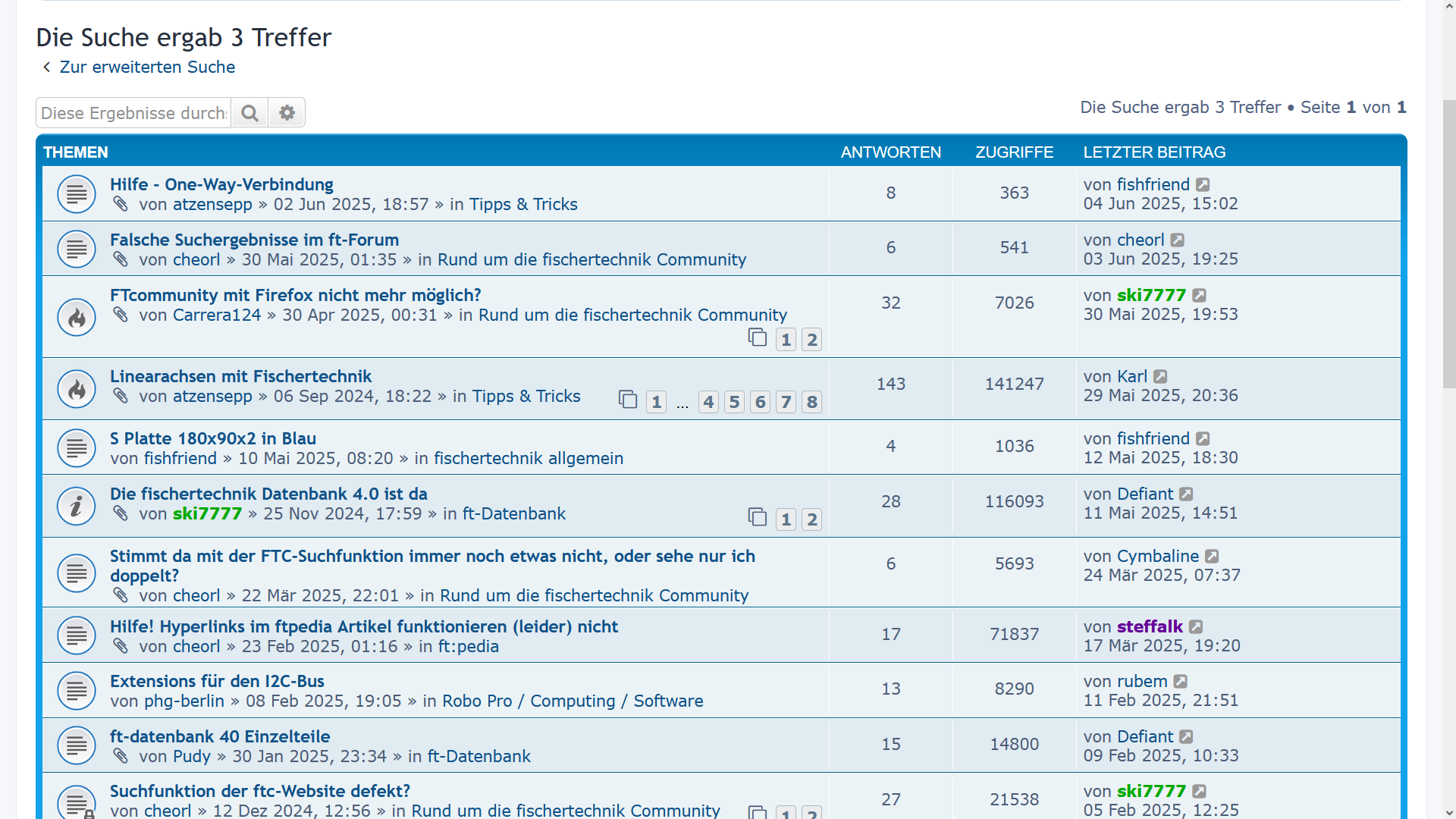Jump to last post icon next to Karl

(1160, 376)
